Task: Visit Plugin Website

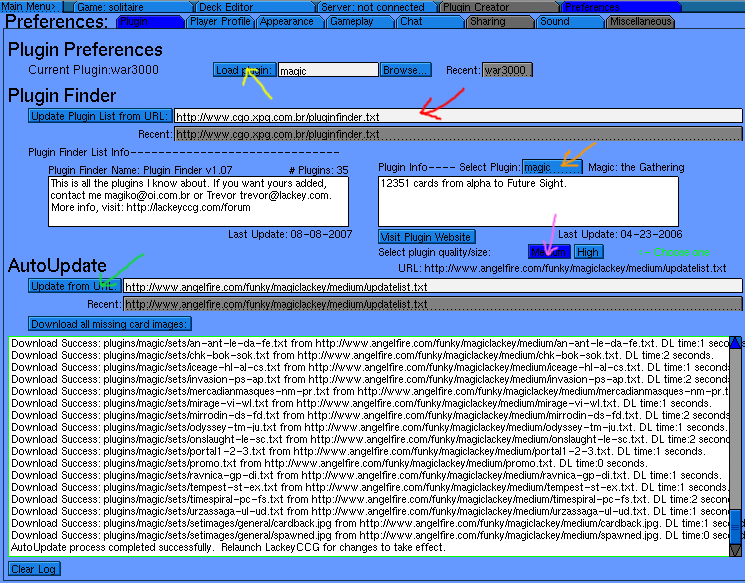Action: [x=426, y=237]
